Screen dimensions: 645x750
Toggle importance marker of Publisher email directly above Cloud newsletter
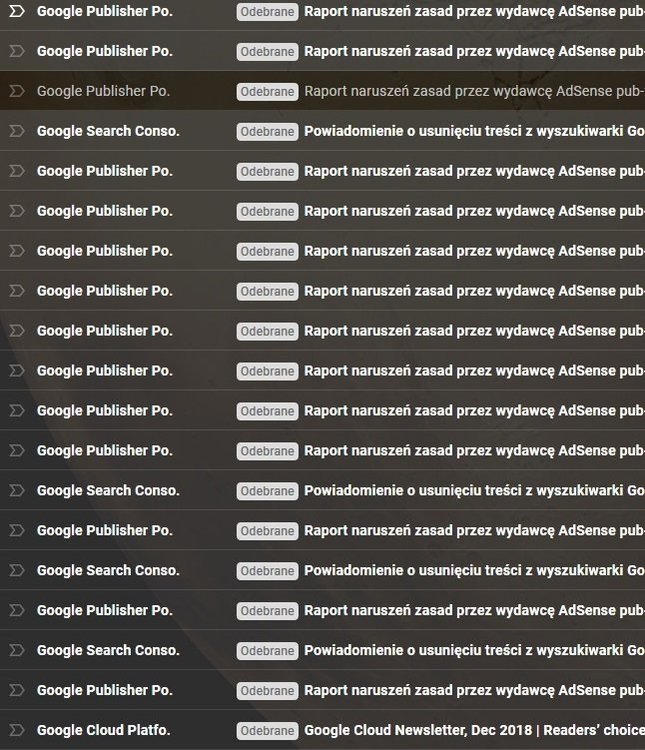[16, 690]
